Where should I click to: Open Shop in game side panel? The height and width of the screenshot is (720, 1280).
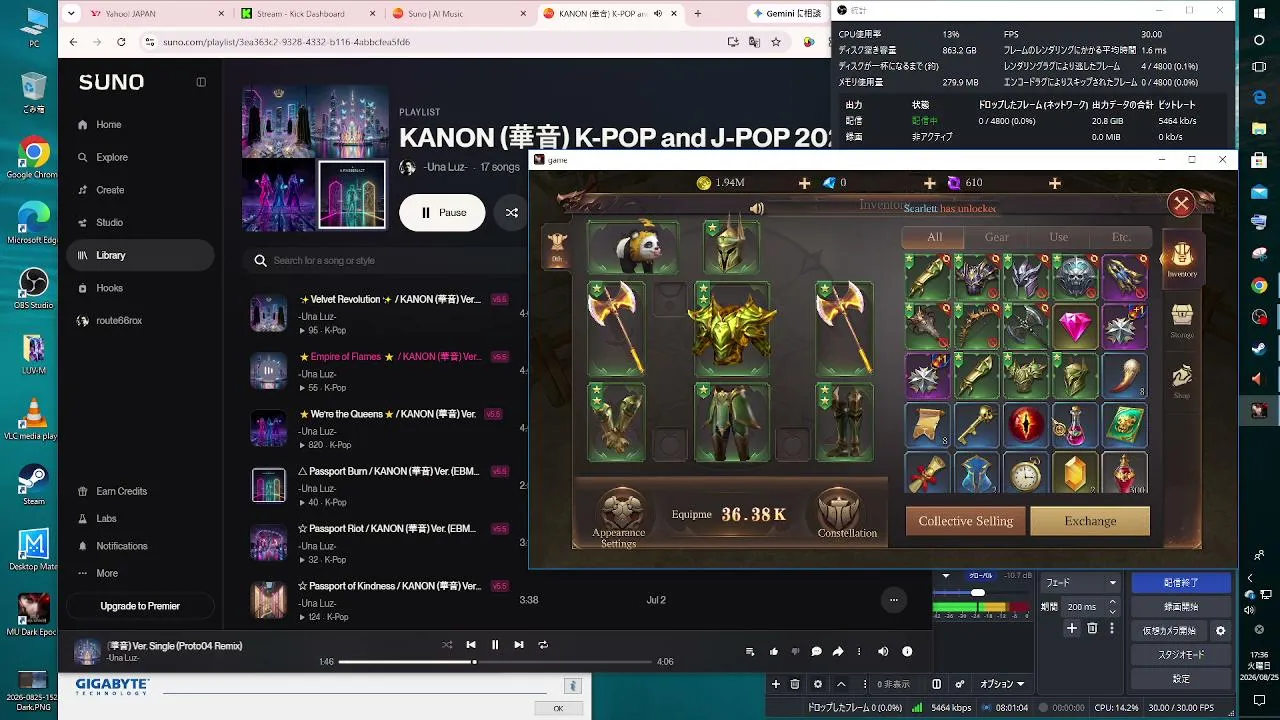[x=1182, y=381]
